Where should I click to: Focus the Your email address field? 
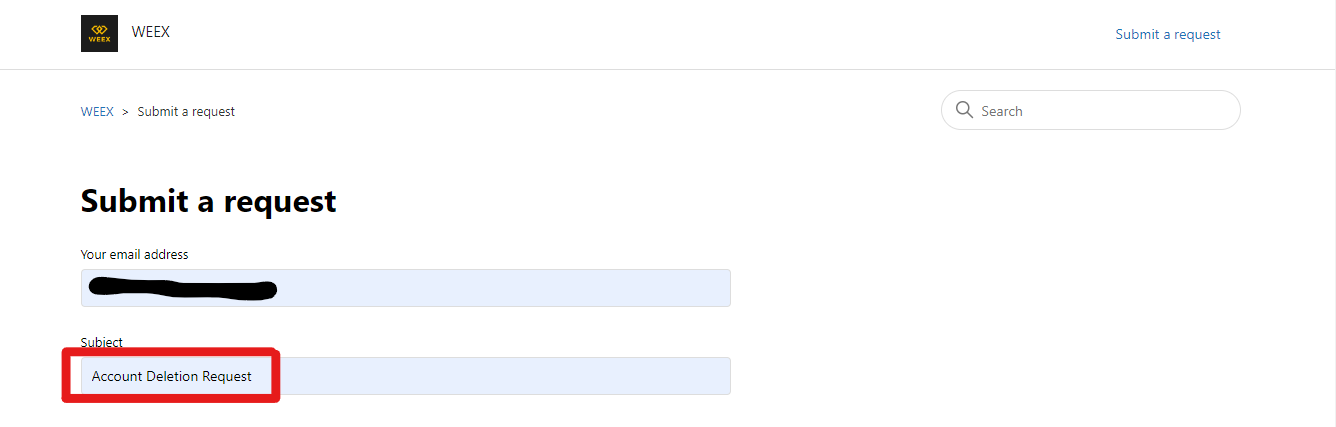405,288
